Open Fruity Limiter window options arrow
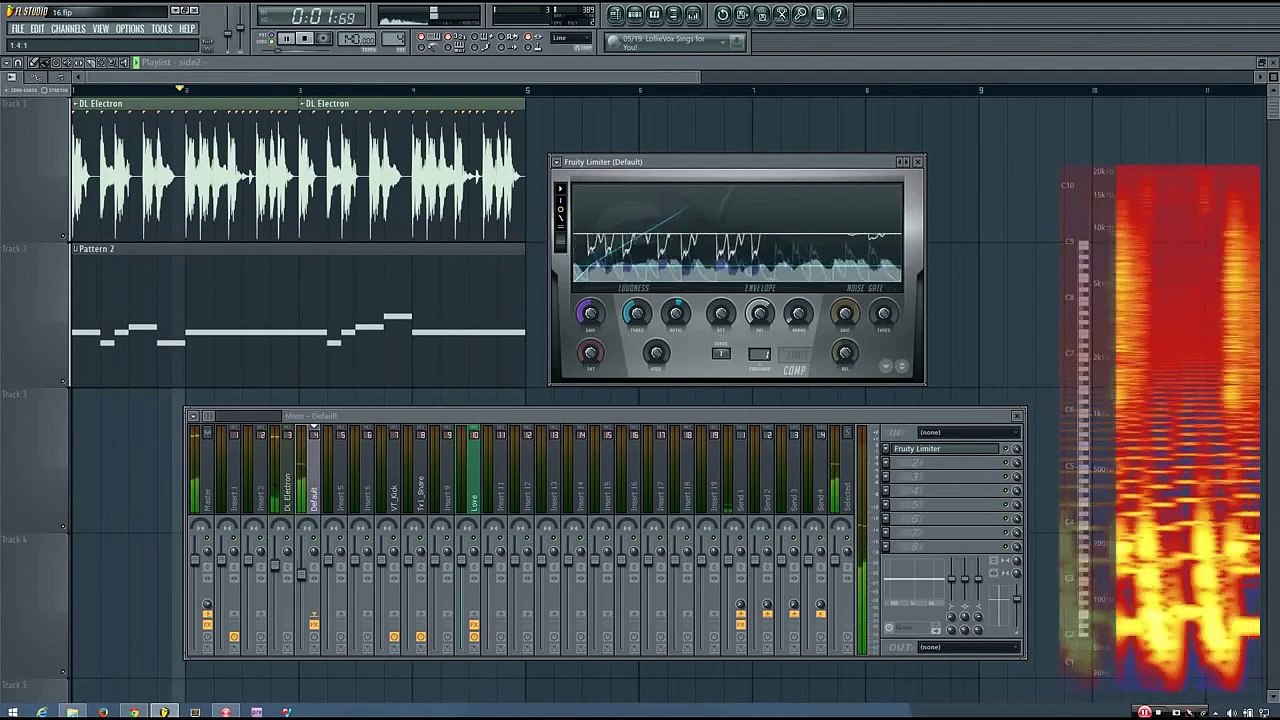Image resolution: width=1280 pixels, height=720 pixels. (556, 162)
